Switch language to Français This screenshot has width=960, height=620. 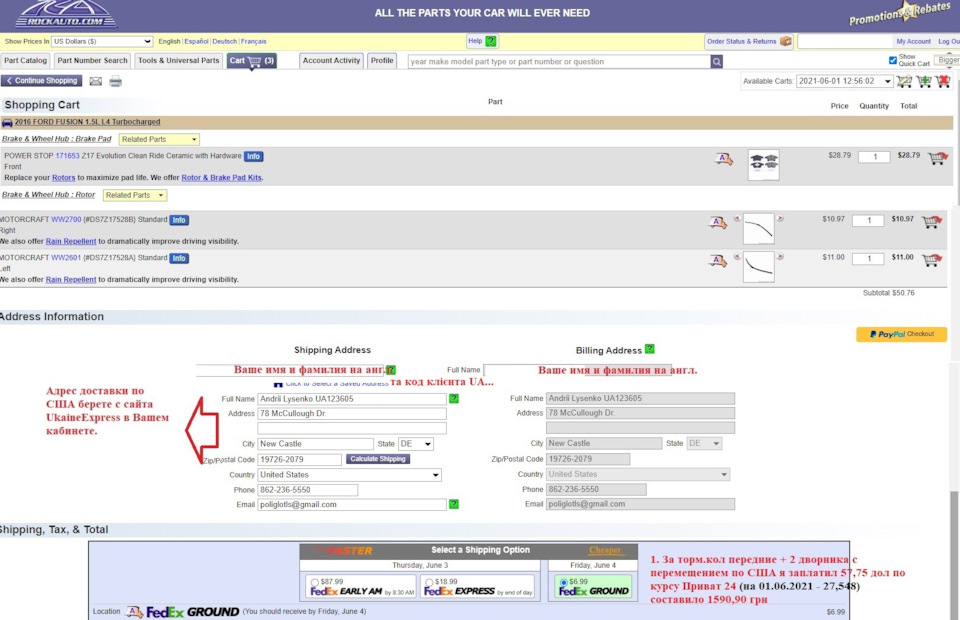click(x=253, y=42)
